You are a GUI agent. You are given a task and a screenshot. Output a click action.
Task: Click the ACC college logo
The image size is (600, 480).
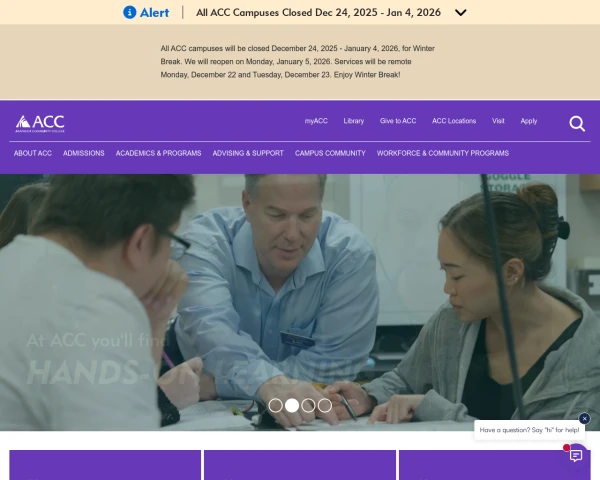[40, 124]
